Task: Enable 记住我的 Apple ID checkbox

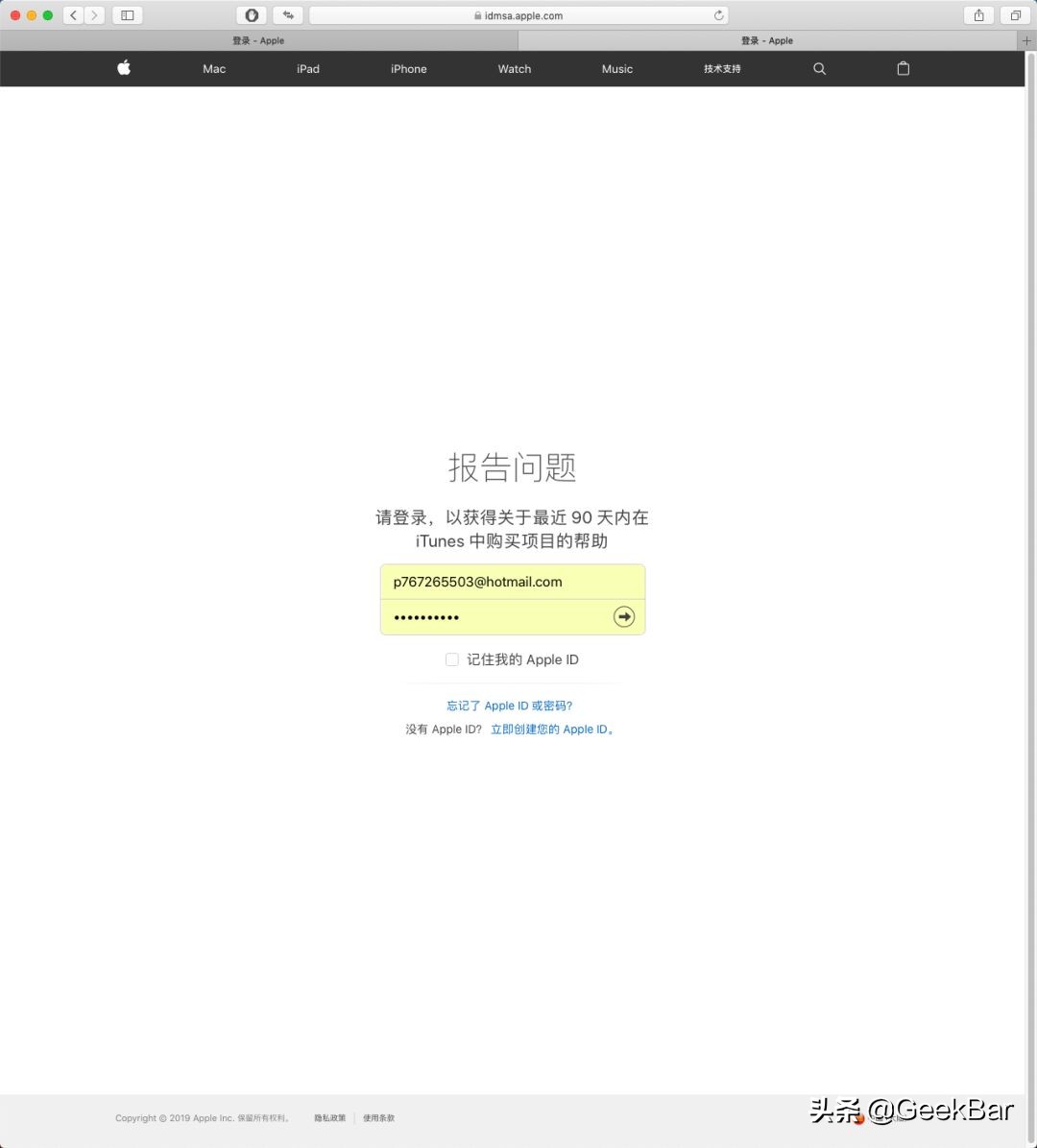Action: tap(451, 659)
